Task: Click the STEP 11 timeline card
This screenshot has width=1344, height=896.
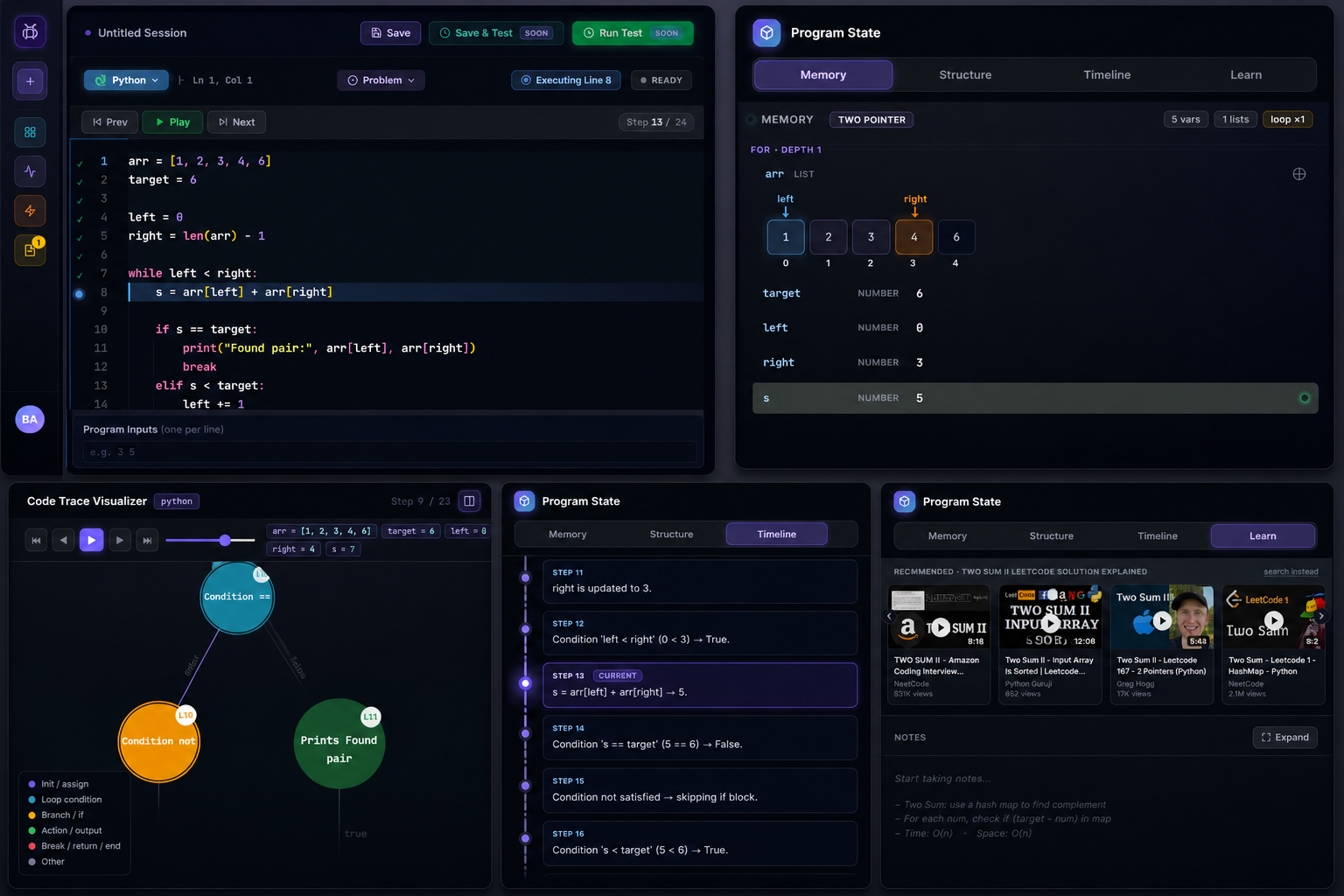Action: (x=700, y=581)
